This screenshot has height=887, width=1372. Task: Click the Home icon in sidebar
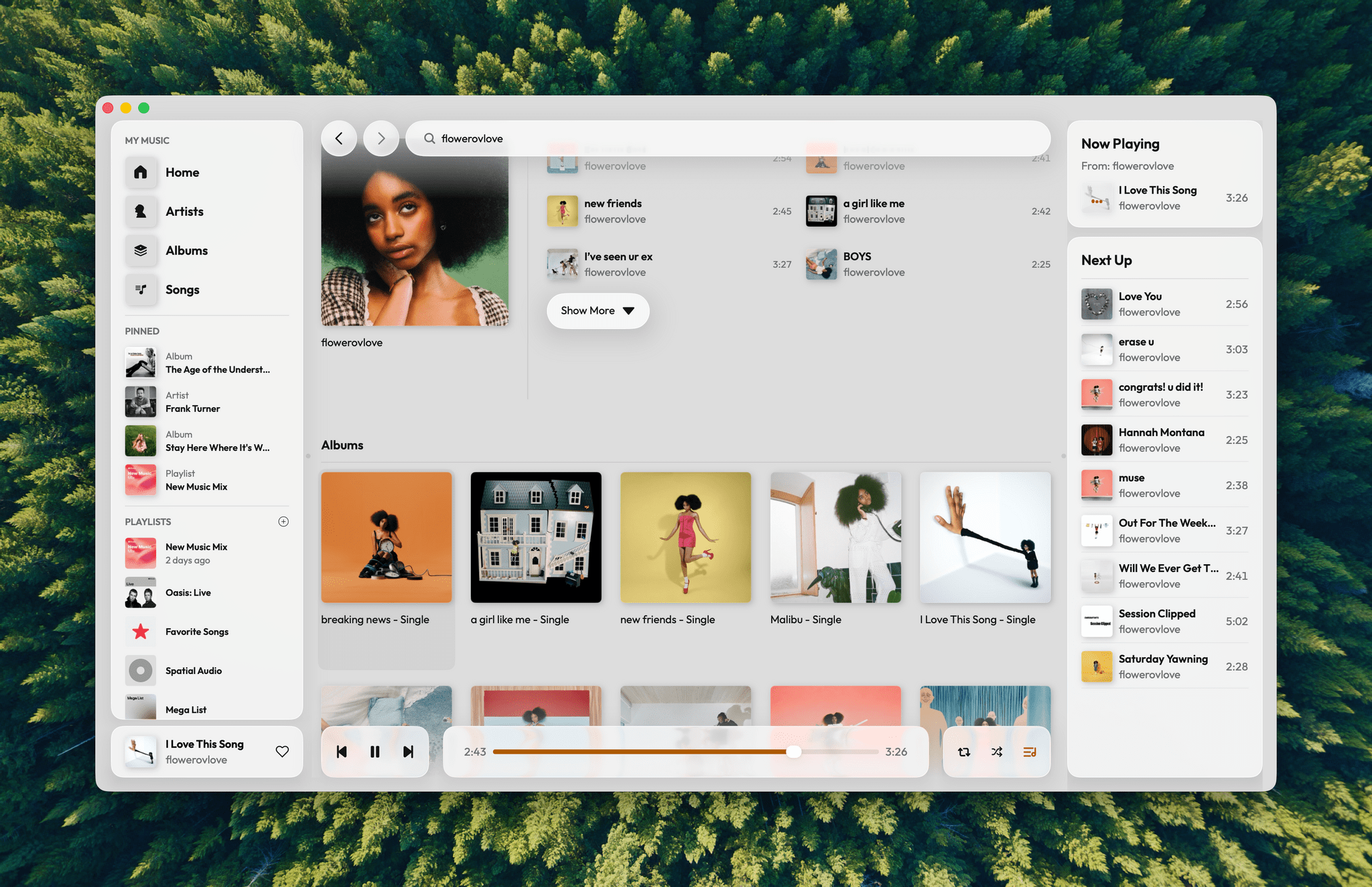pos(141,172)
